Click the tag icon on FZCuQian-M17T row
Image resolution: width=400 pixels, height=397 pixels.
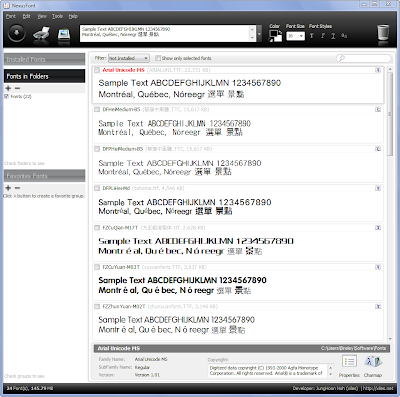378,228
